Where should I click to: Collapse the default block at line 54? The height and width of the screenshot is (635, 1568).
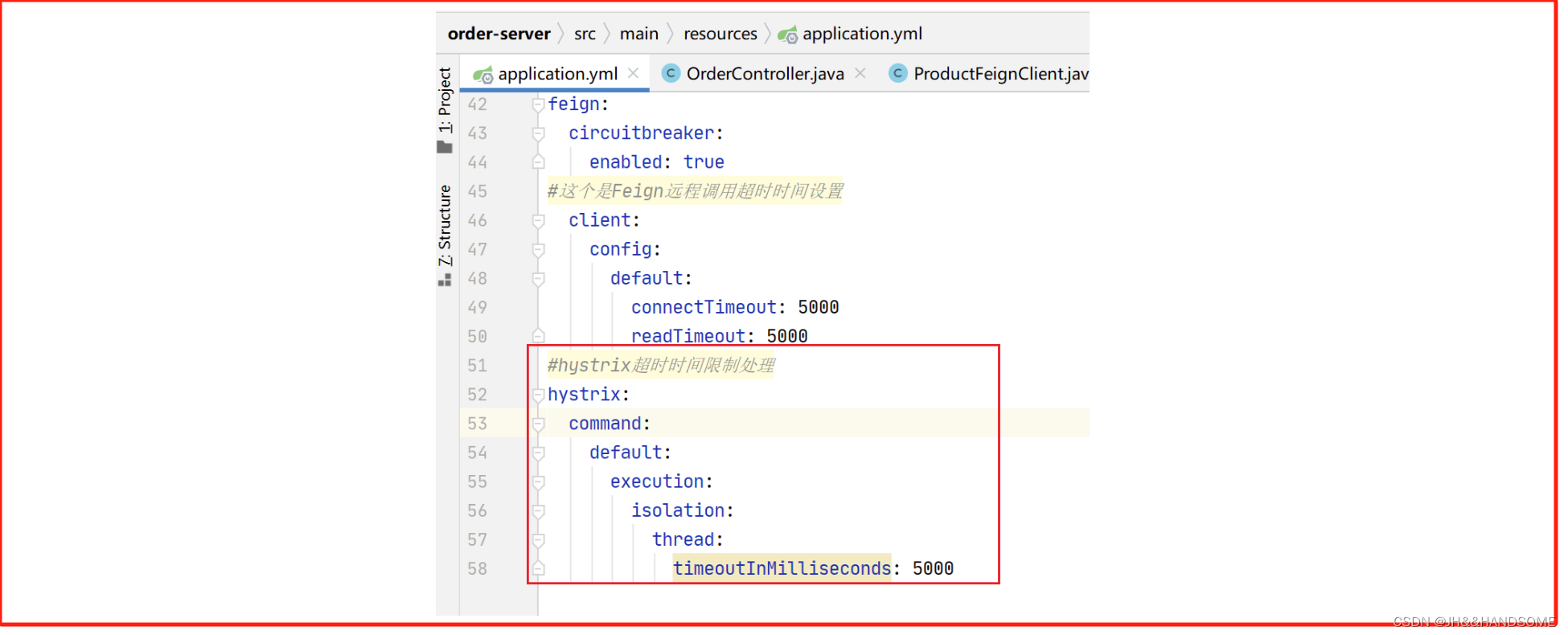pyautogui.click(x=538, y=453)
